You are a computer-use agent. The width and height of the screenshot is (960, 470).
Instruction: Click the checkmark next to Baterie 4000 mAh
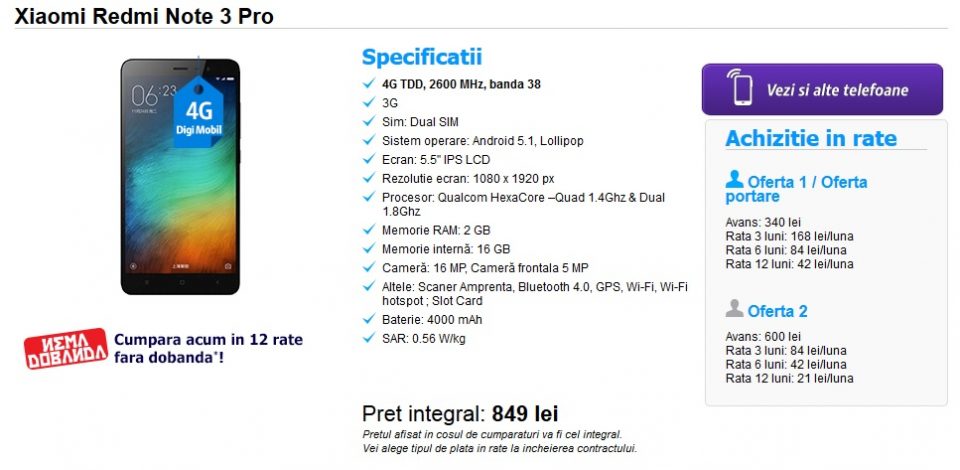pyautogui.click(x=370, y=319)
